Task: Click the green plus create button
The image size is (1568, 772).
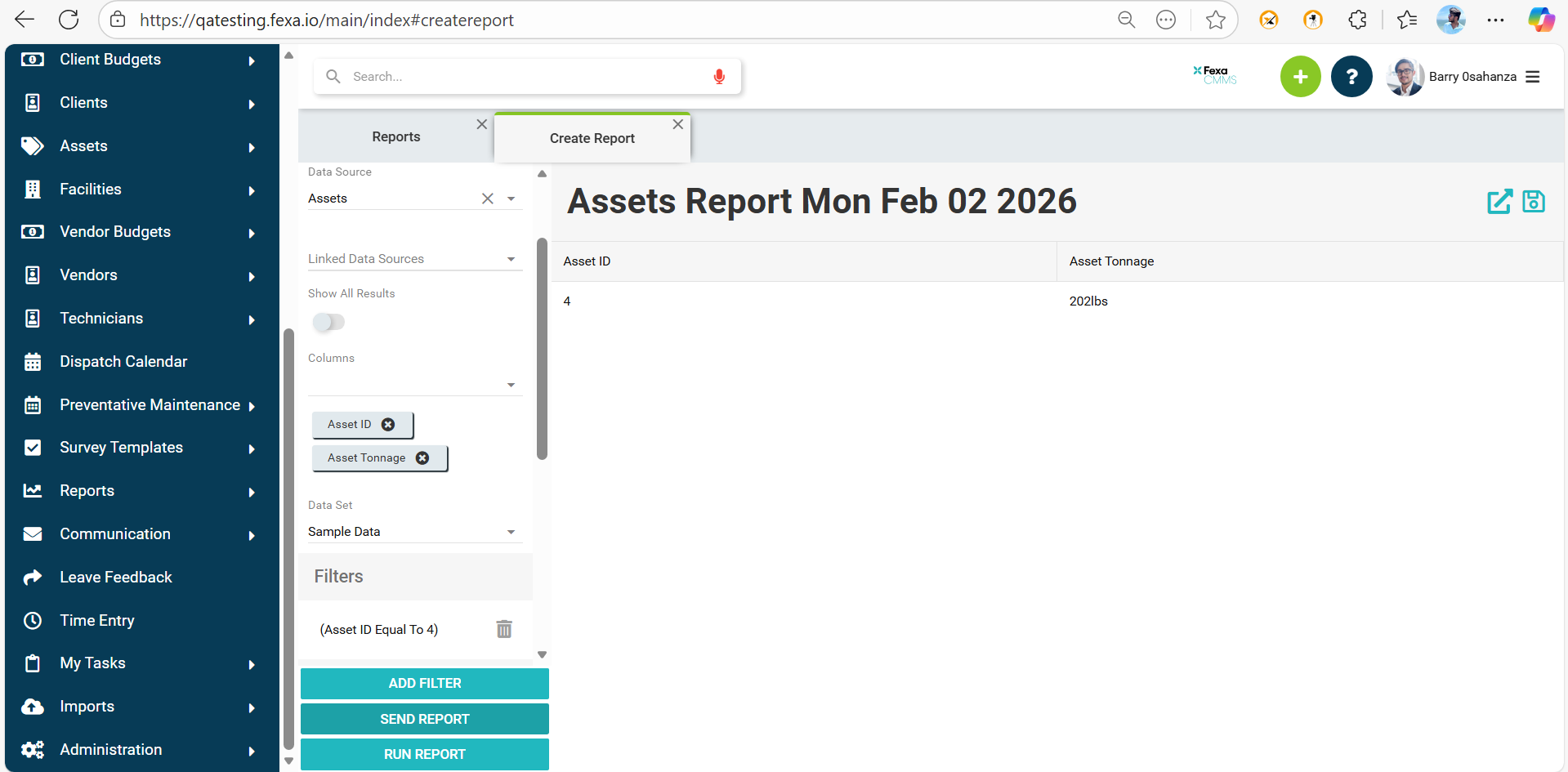Action: (x=1300, y=77)
